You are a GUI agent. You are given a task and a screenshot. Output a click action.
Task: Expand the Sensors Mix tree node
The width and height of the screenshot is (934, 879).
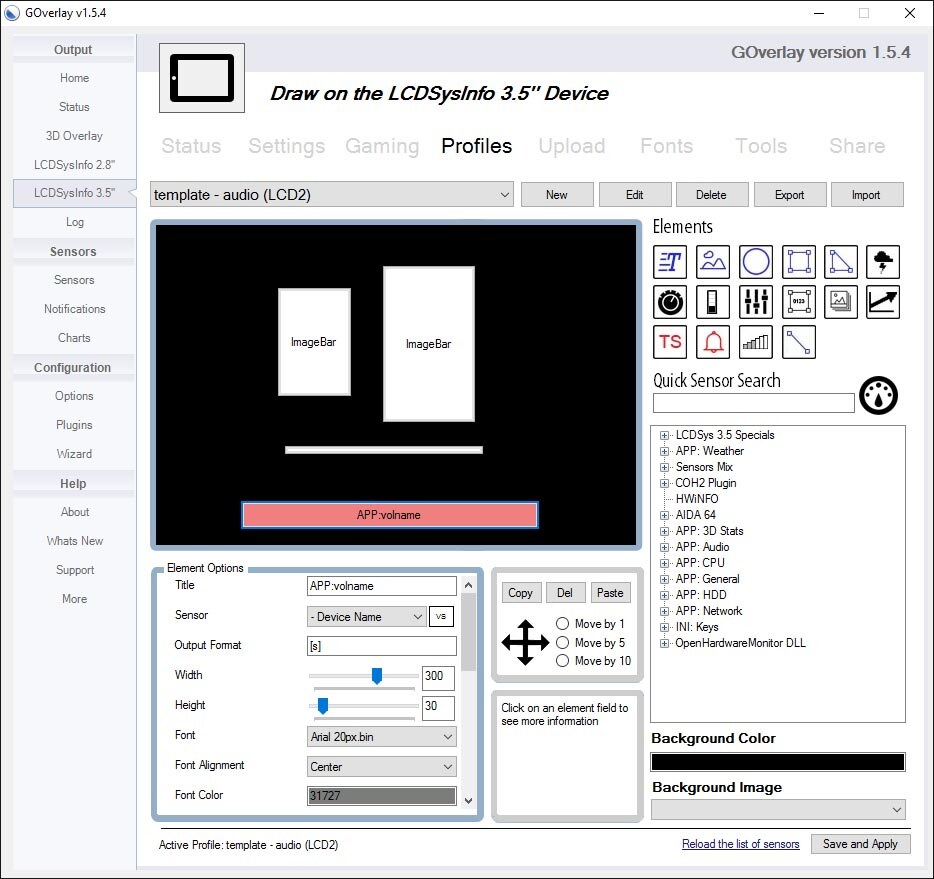pos(664,467)
